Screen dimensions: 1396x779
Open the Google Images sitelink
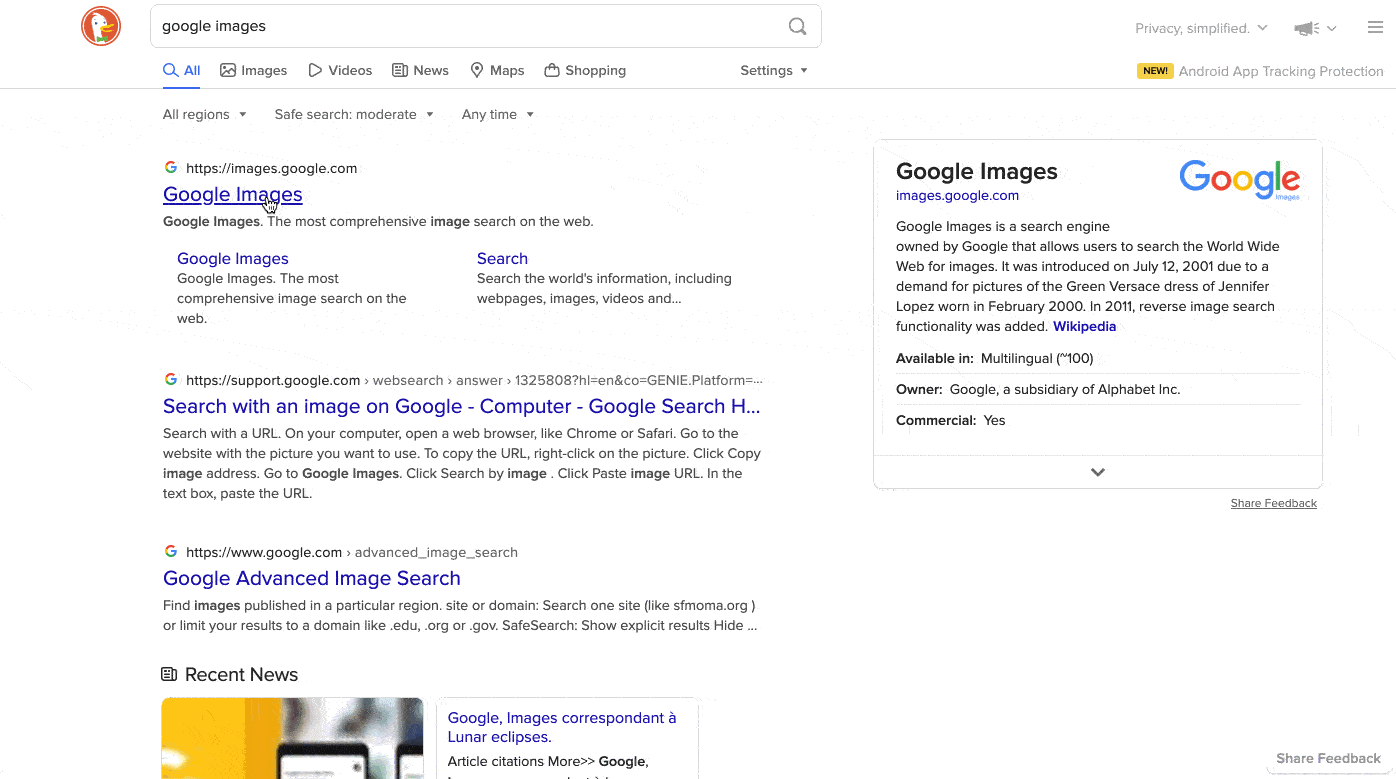233,258
